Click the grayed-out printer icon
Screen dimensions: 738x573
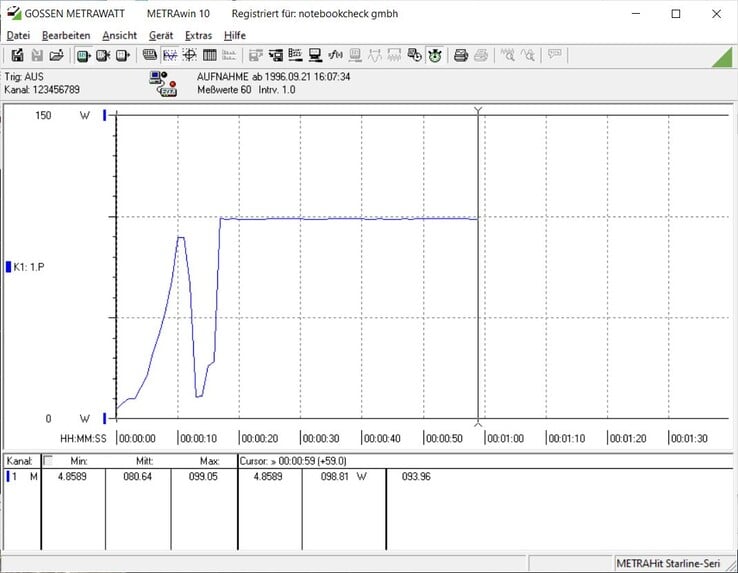pyautogui.click(x=481, y=56)
